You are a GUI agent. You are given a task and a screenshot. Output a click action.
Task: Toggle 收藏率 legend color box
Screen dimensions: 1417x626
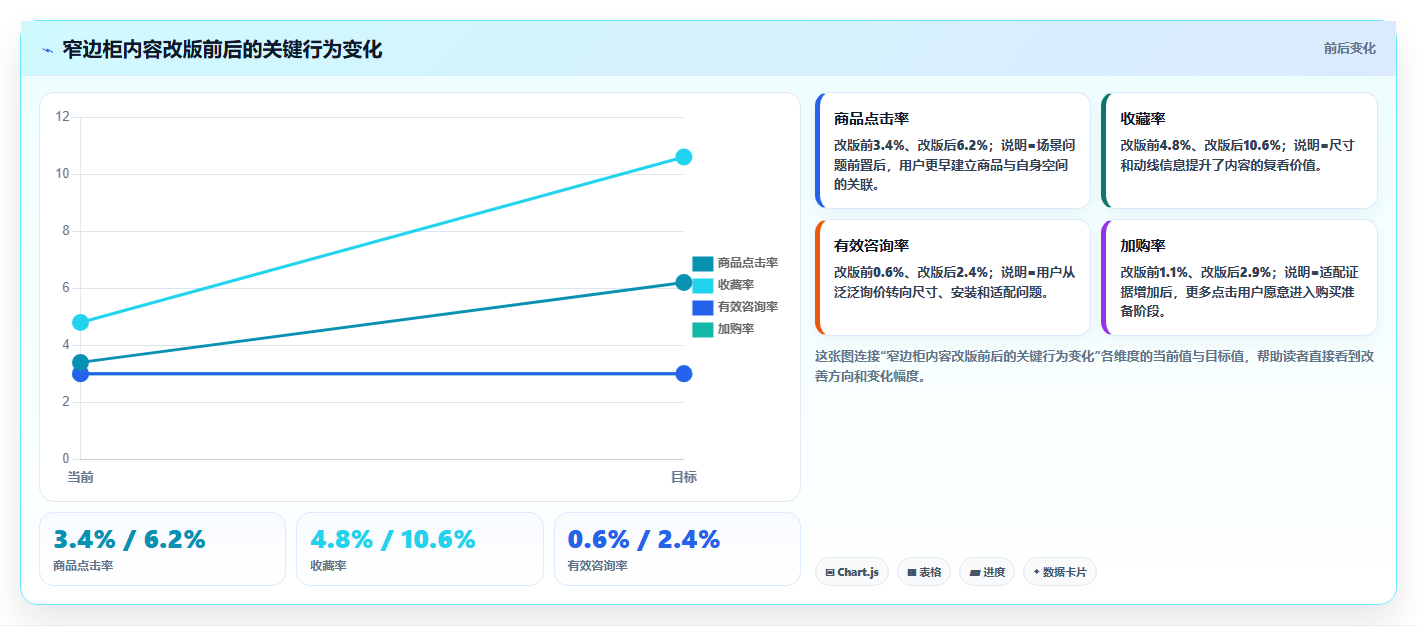click(702, 285)
